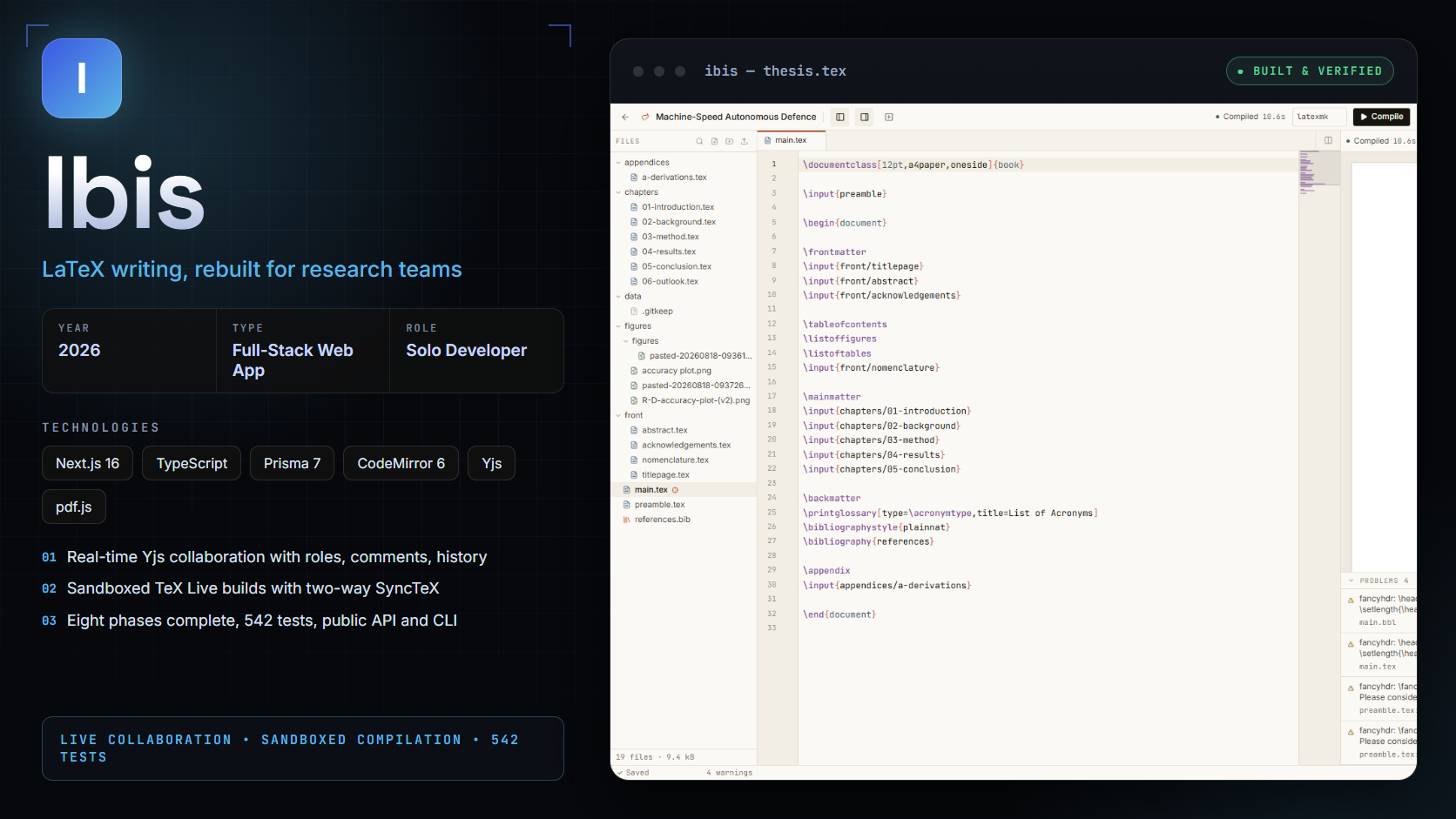The width and height of the screenshot is (1456, 819).
Task: Open references.bib bibliography file
Action: (x=684, y=520)
